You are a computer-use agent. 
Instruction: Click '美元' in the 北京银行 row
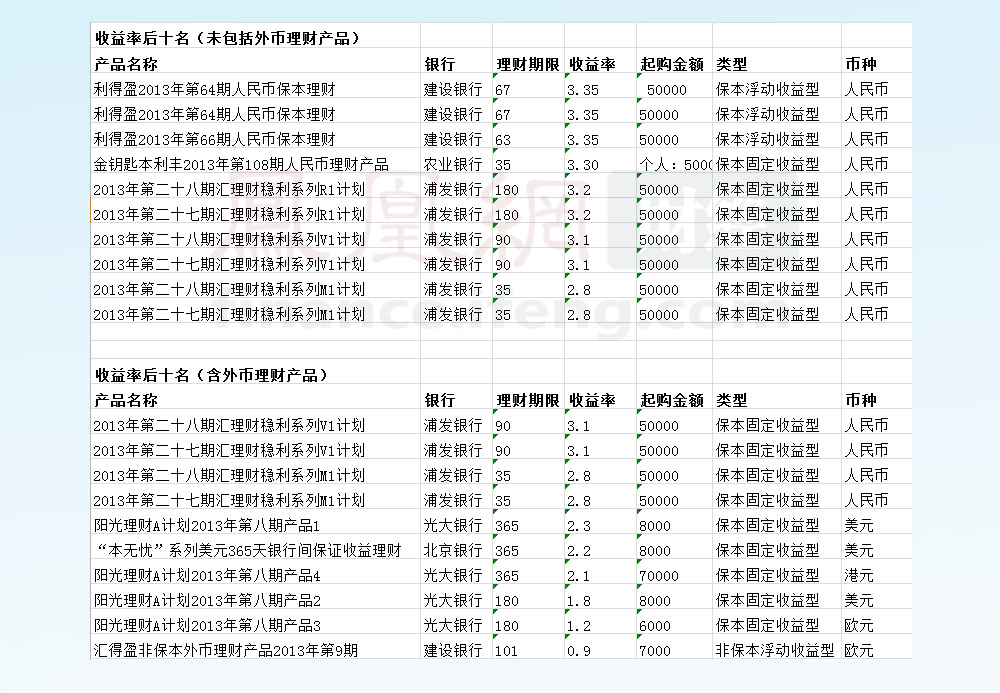click(858, 550)
